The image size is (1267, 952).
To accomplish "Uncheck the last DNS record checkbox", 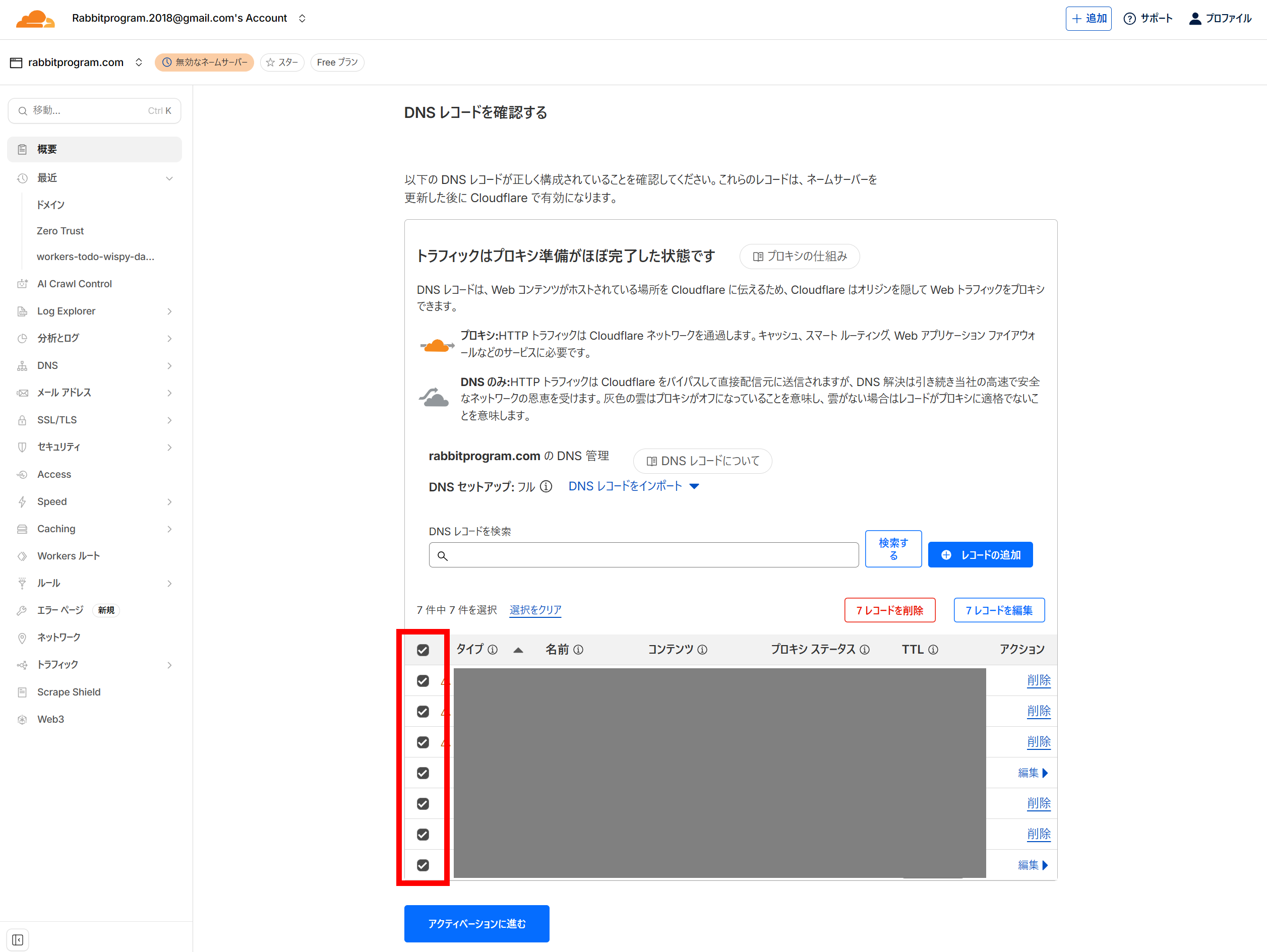I will click(423, 865).
